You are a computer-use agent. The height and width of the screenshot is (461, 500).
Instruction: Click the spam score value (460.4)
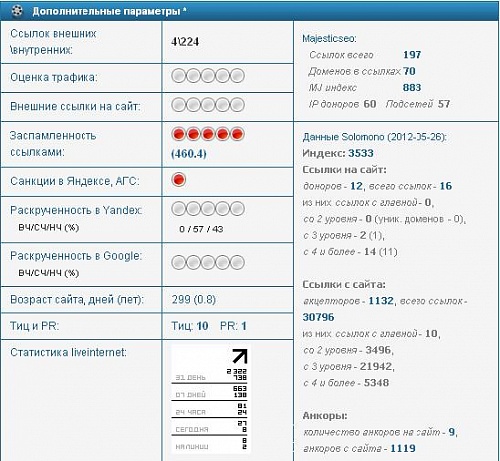coord(189,154)
